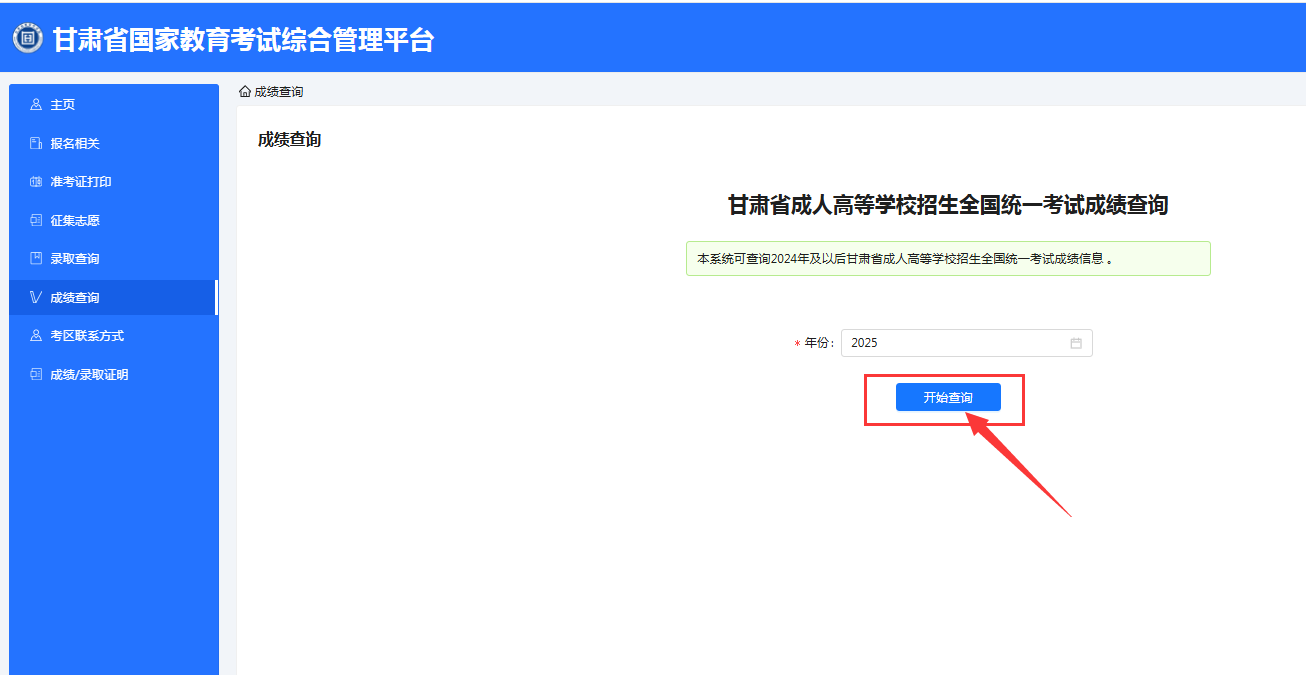Click the person icon beside 主页
The height and width of the screenshot is (675, 1306).
pyautogui.click(x=36, y=104)
